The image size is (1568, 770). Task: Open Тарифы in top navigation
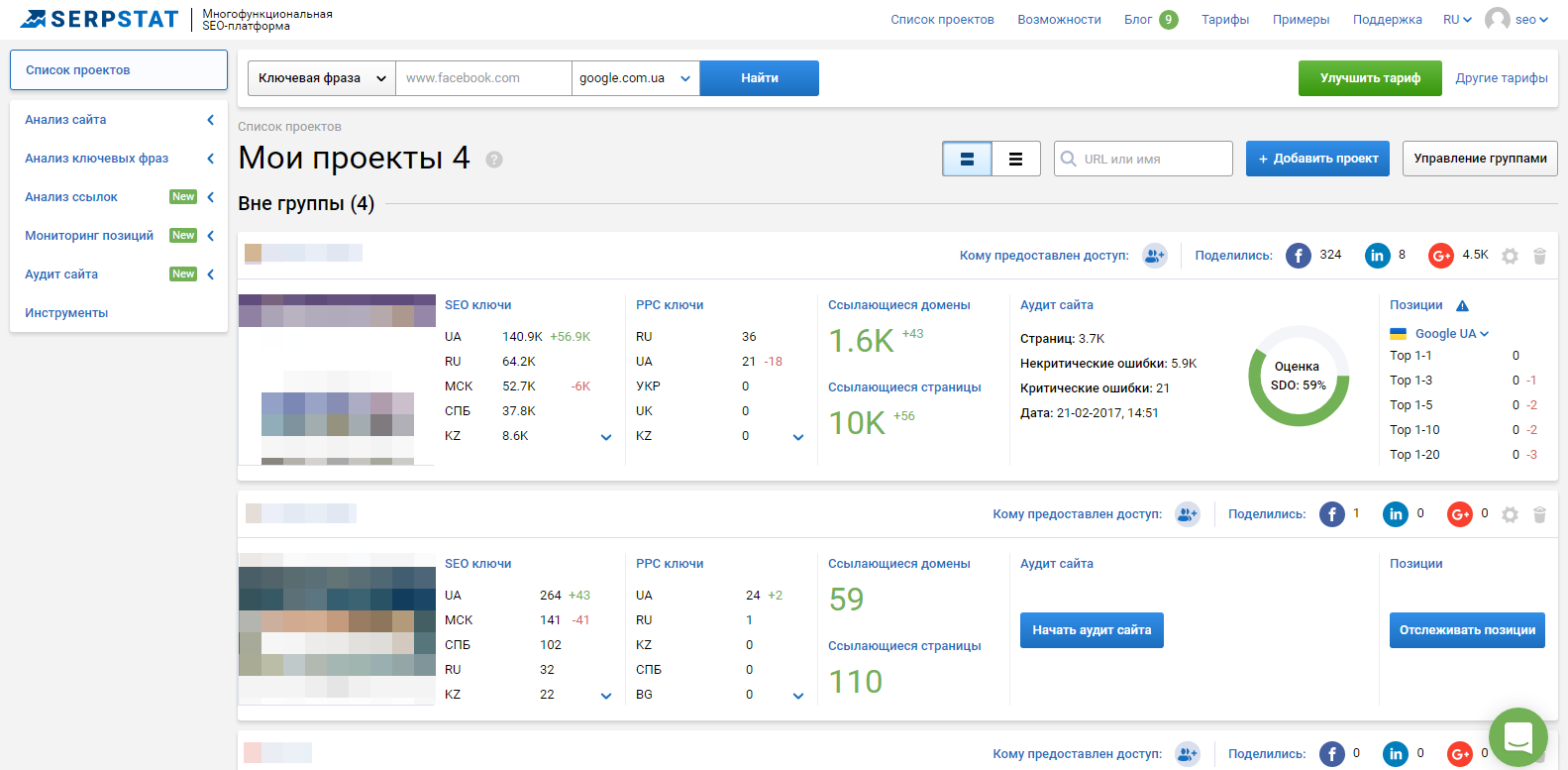1224,20
